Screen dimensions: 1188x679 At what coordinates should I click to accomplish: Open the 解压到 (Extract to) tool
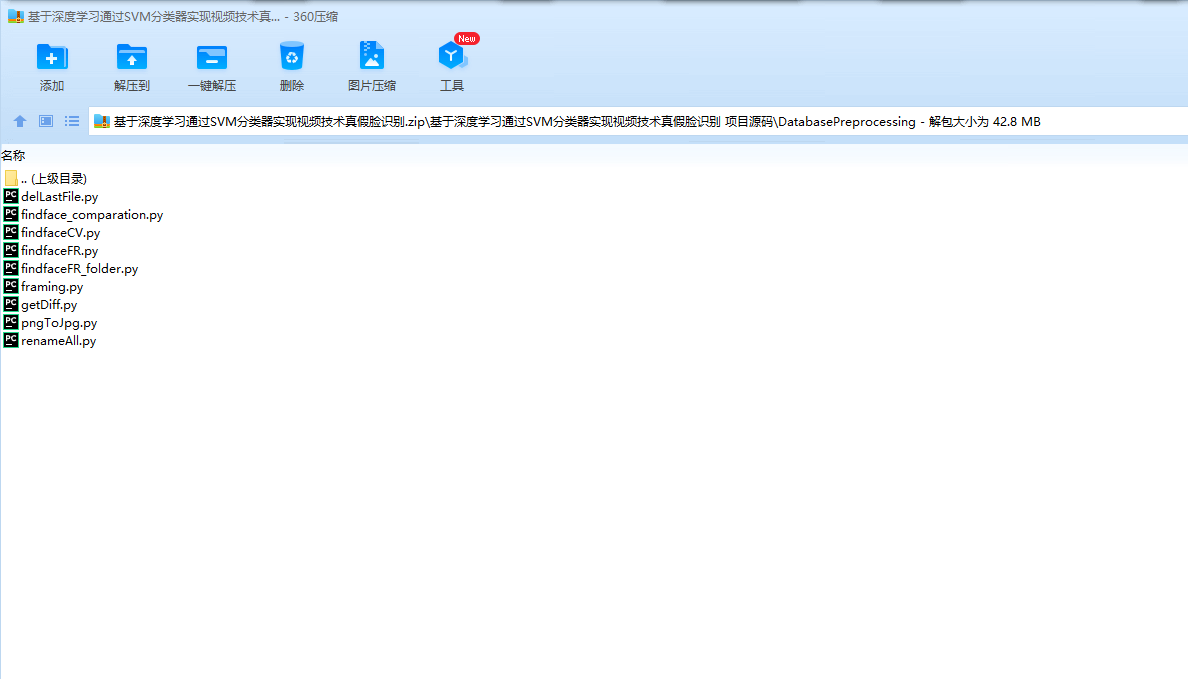click(132, 67)
